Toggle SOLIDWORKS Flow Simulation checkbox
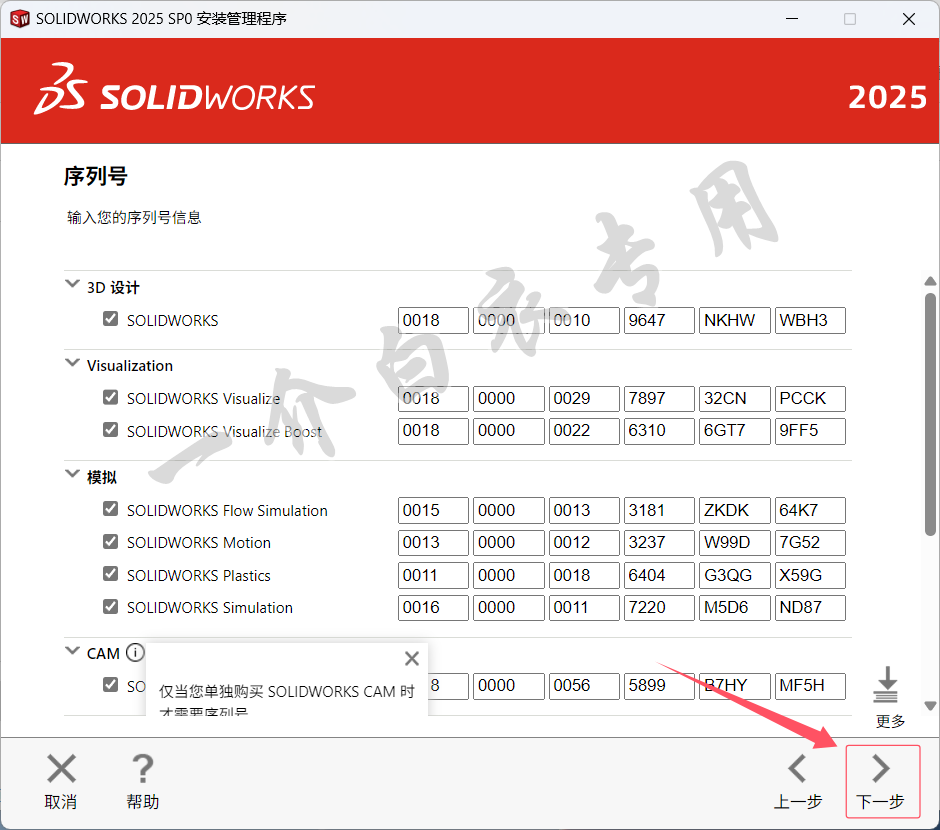The height and width of the screenshot is (830, 940). pos(110,509)
